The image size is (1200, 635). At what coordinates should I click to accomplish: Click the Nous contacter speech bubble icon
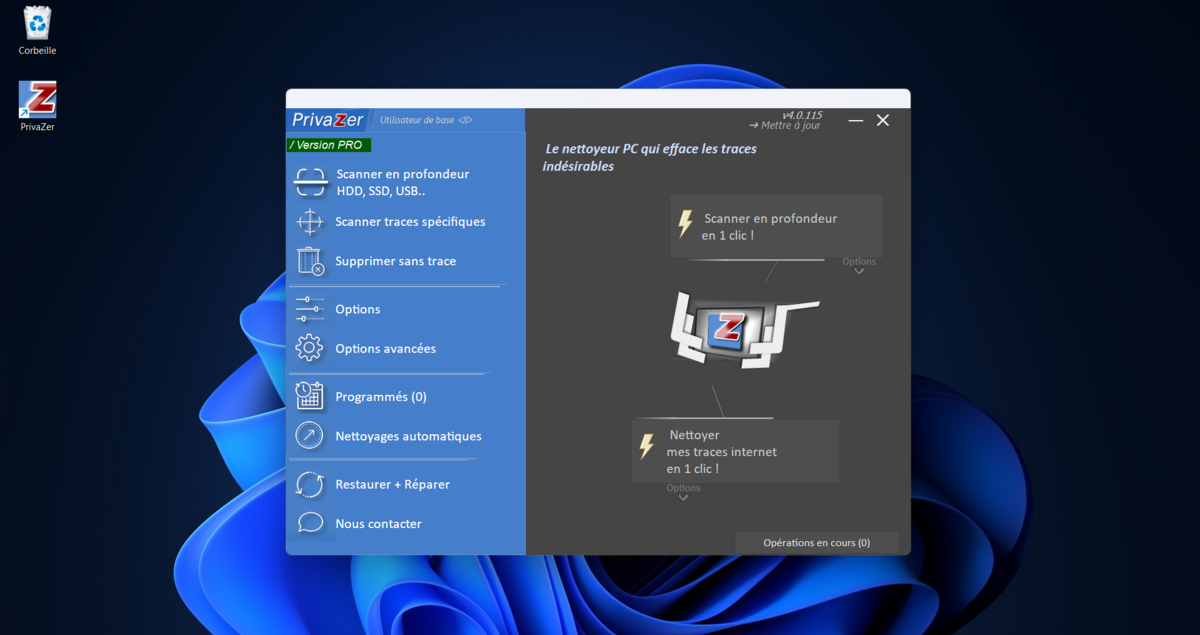[311, 523]
